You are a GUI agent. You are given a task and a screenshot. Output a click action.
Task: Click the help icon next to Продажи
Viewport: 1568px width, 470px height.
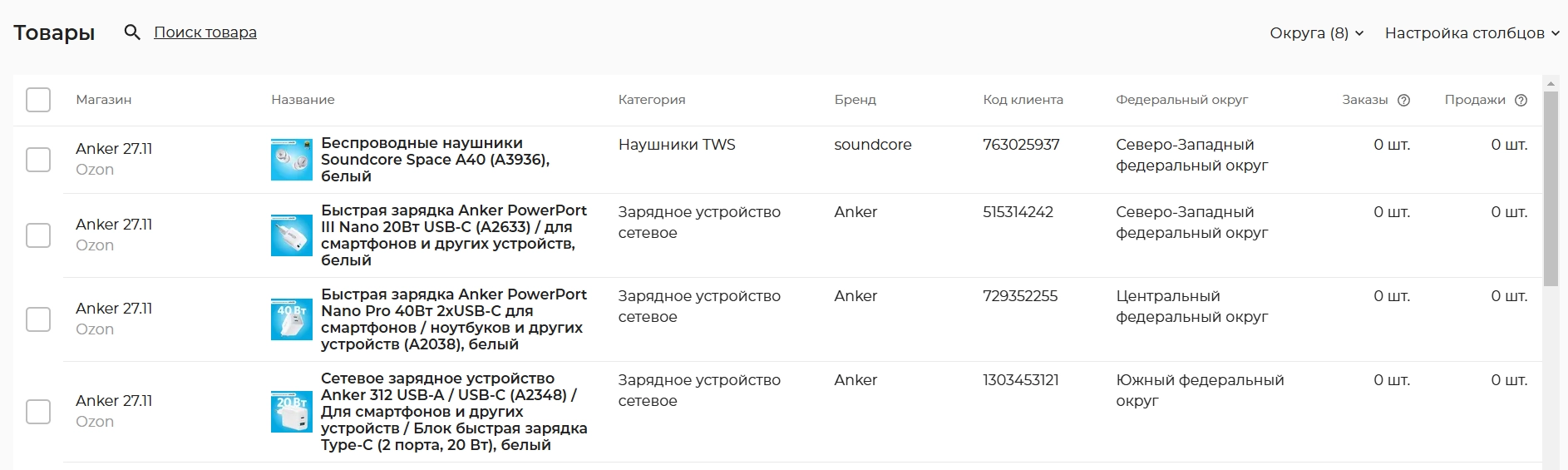1521,100
